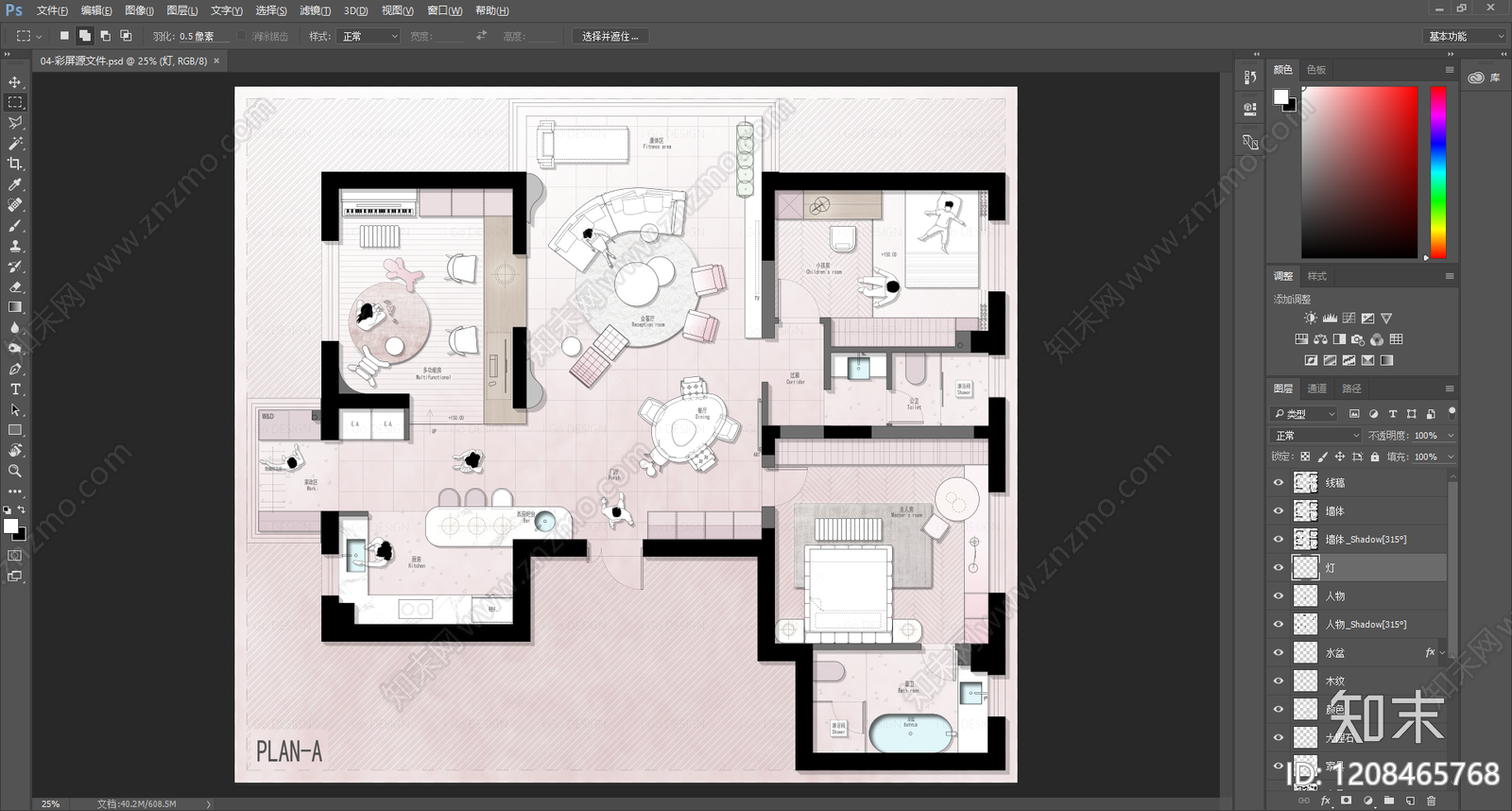Image resolution: width=1512 pixels, height=811 pixels.
Task: Open the 填充 fill dropdown arrow
Action: point(1451,457)
